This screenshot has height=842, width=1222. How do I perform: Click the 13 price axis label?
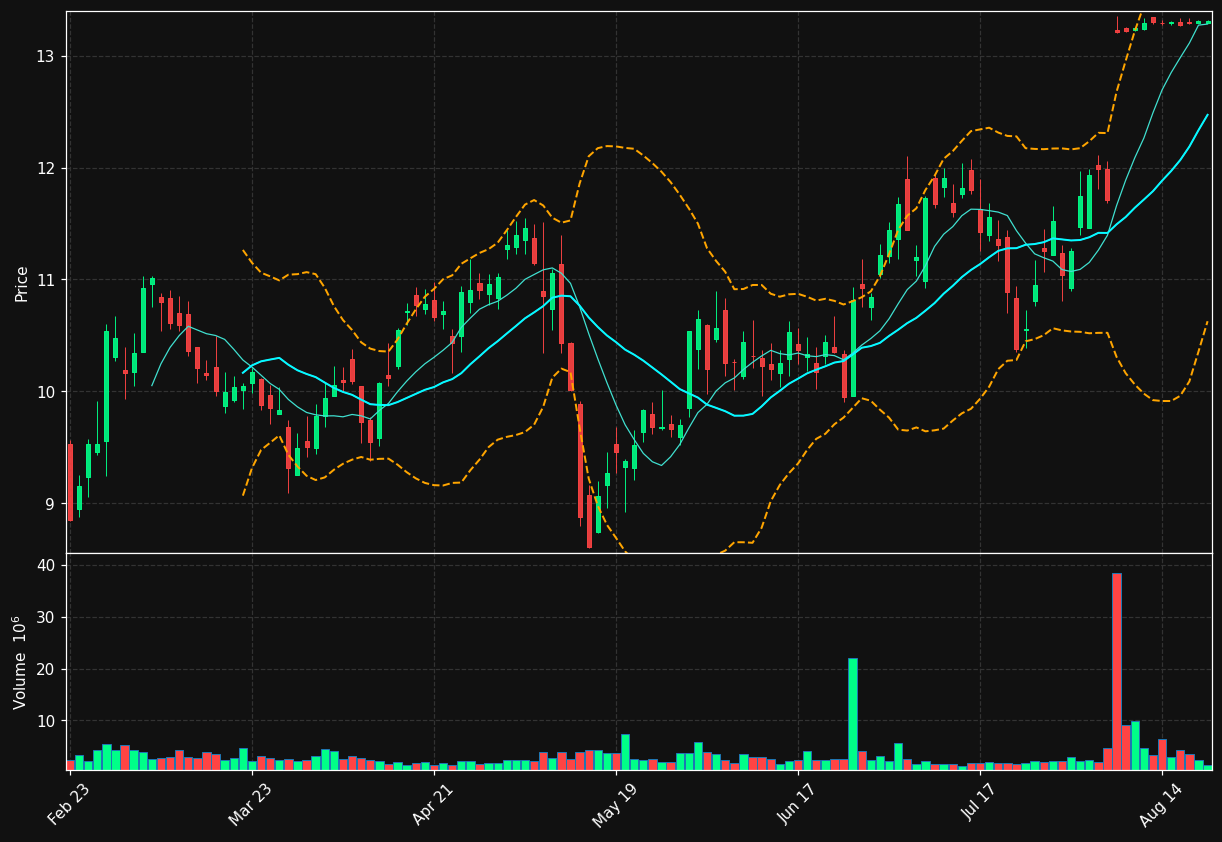coord(47,56)
